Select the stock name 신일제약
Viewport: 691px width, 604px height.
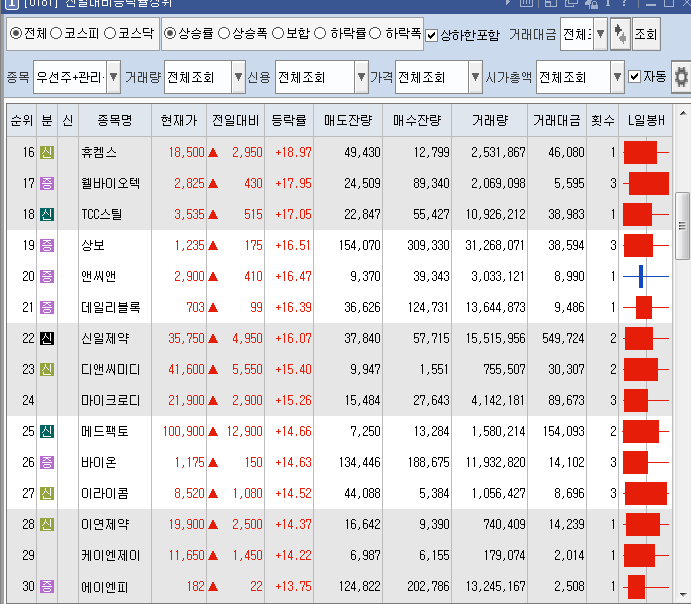pos(105,338)
